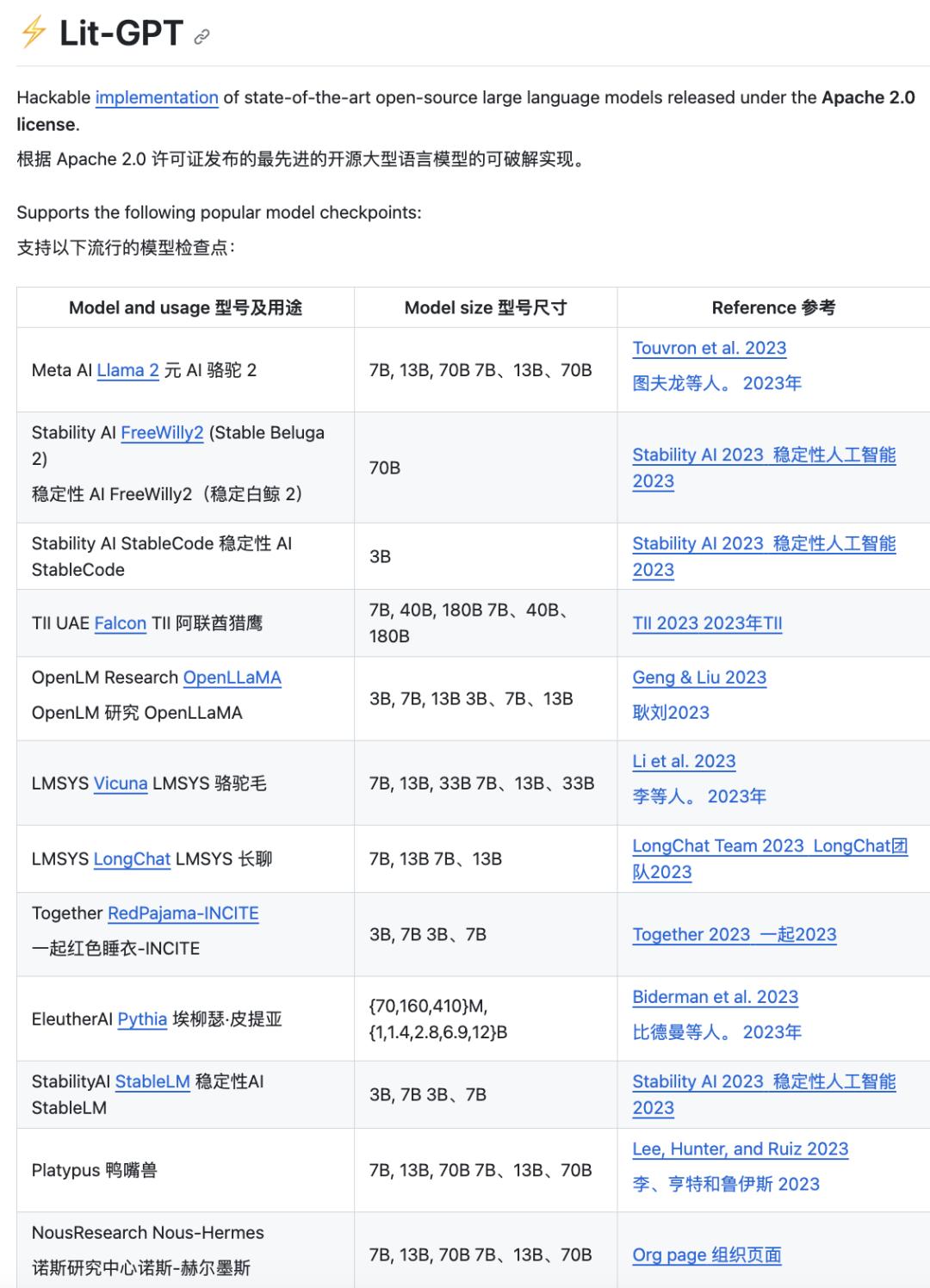Follow the LongChat model link

point(132,859)
